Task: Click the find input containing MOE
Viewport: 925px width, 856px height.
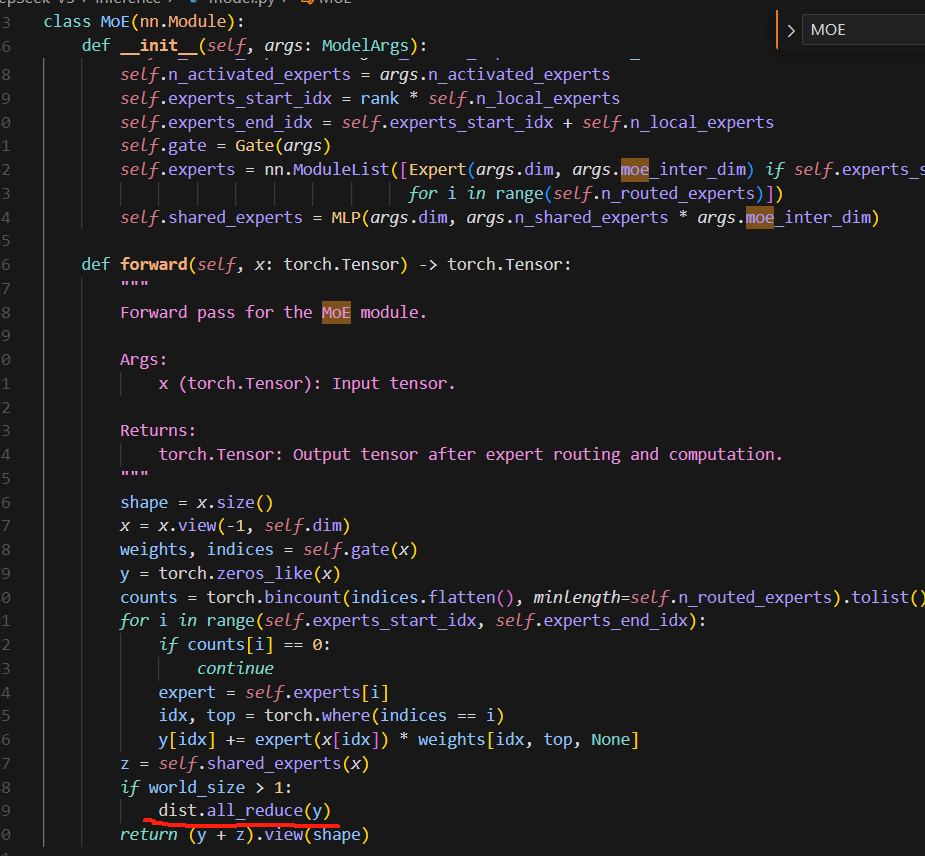Action: 860,30
